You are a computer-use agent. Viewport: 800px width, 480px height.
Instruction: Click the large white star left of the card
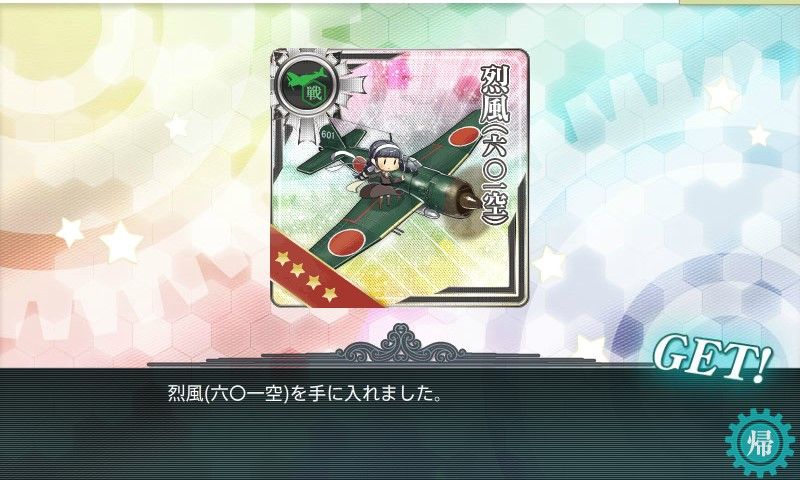click(x=121, y=242)
